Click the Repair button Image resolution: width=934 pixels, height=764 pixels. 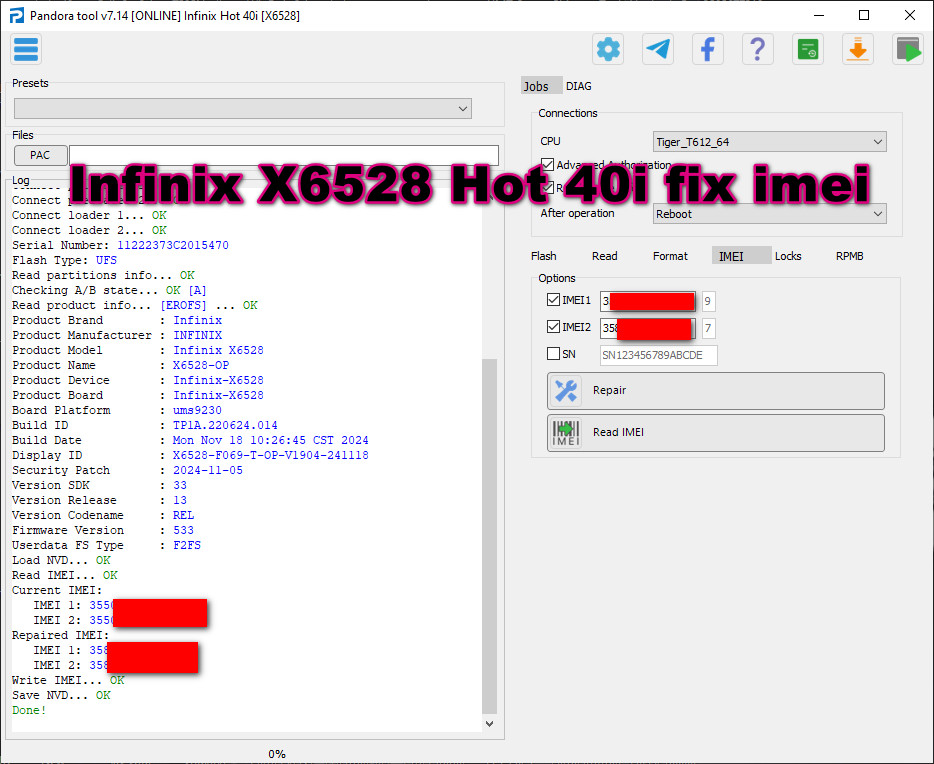point(716,391)
